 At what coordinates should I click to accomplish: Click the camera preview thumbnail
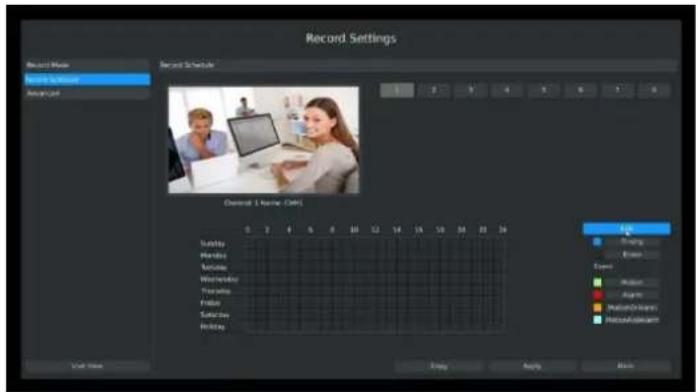[x=264, y=140]
